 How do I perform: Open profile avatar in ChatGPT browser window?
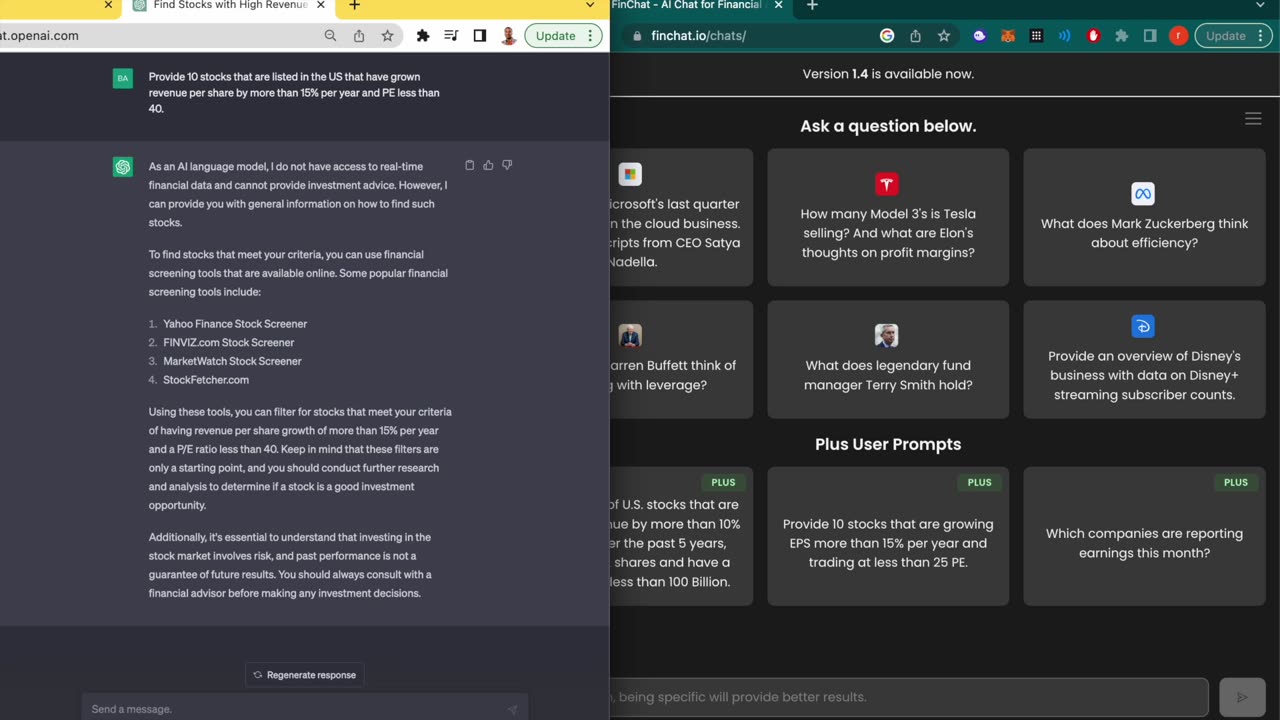point(508,36)
